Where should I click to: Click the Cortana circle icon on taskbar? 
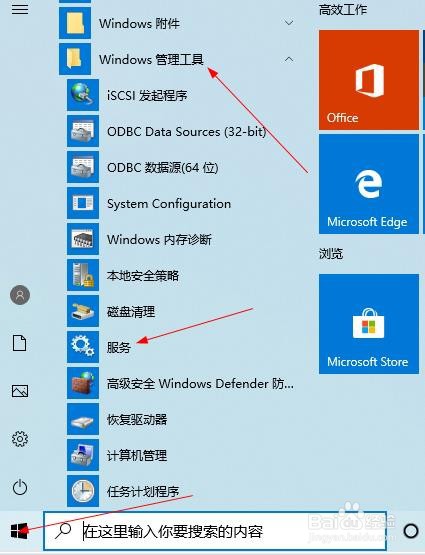click(x=411, y=531)
